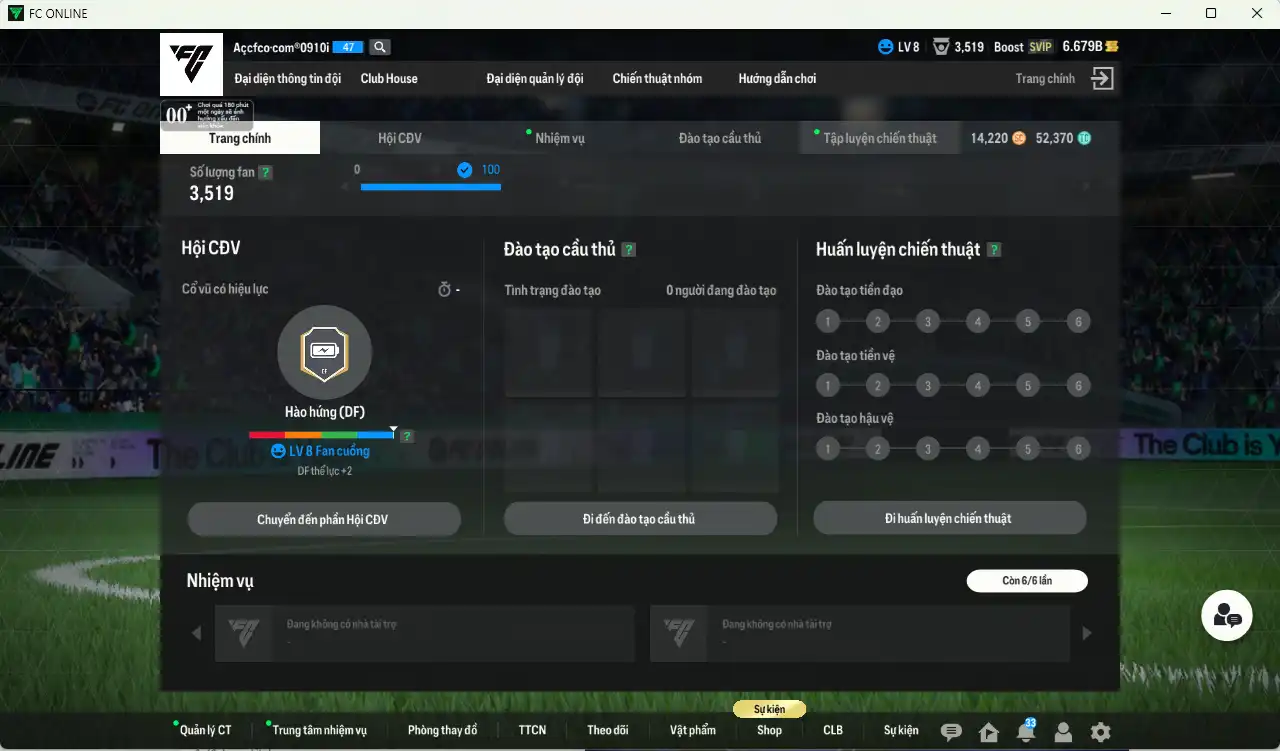Click the FC logo at top left
Screen dimensions: 1280x751
tap(191, 65)
